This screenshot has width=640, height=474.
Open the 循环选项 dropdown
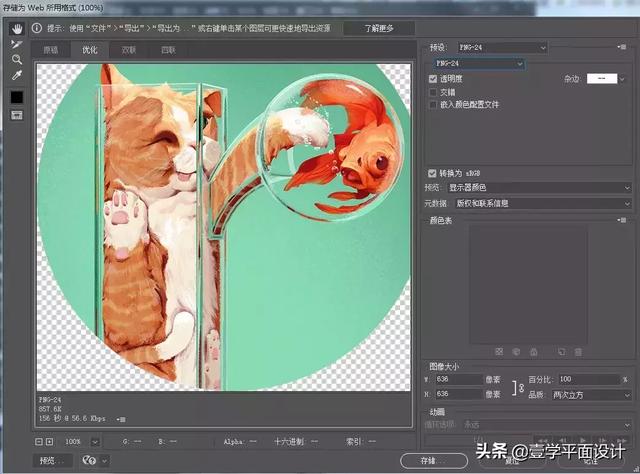(547, 425)
